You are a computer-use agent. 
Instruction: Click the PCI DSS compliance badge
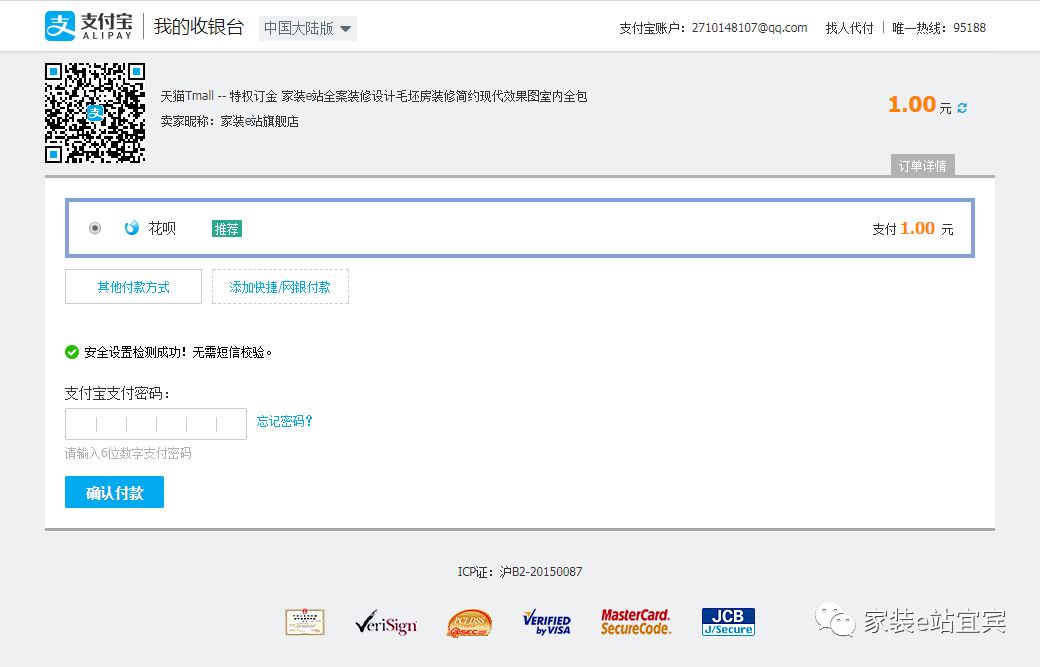click(x=470, y=624)
